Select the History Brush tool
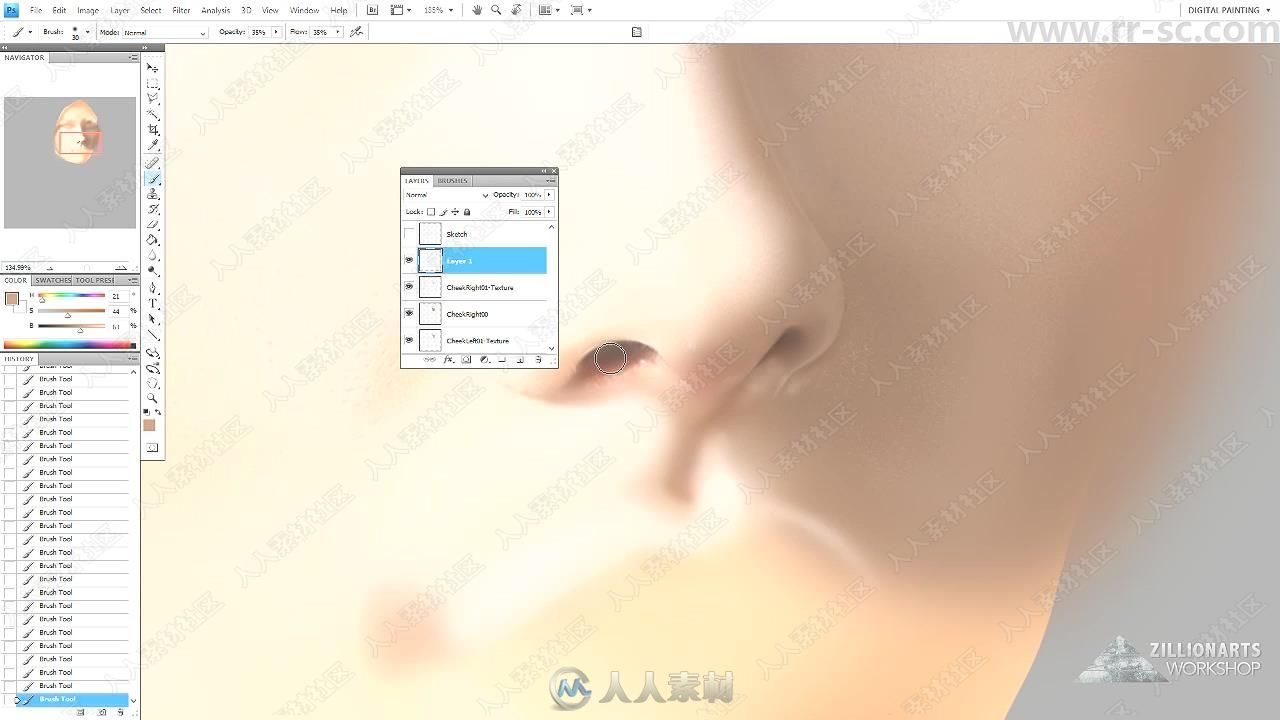Screen dimensions: 1280x720 click(x=153, y=209)
